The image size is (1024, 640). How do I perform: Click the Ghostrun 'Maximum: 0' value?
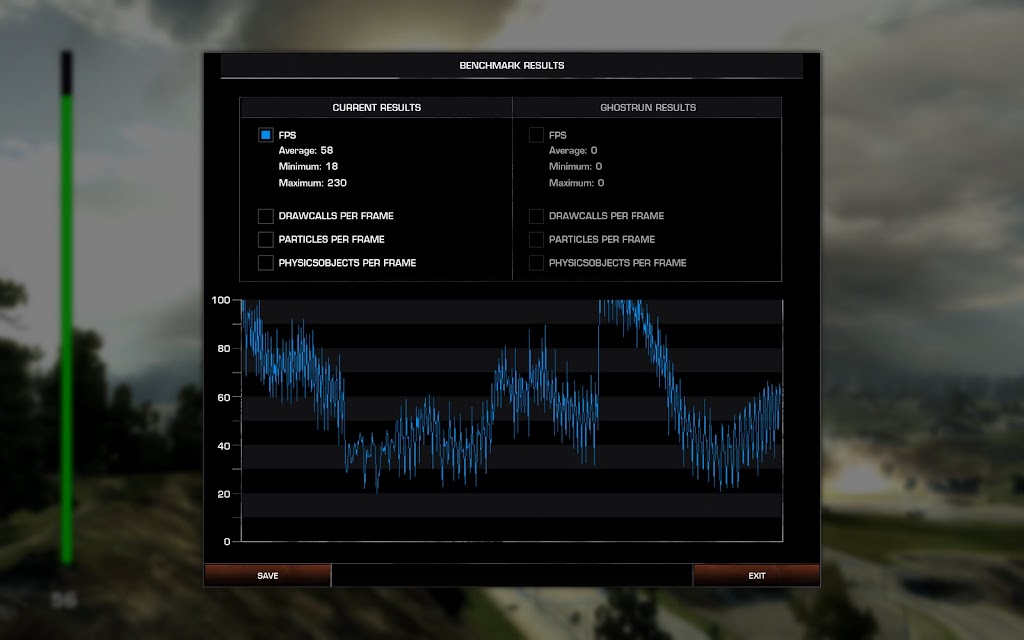tap(577, 183)
